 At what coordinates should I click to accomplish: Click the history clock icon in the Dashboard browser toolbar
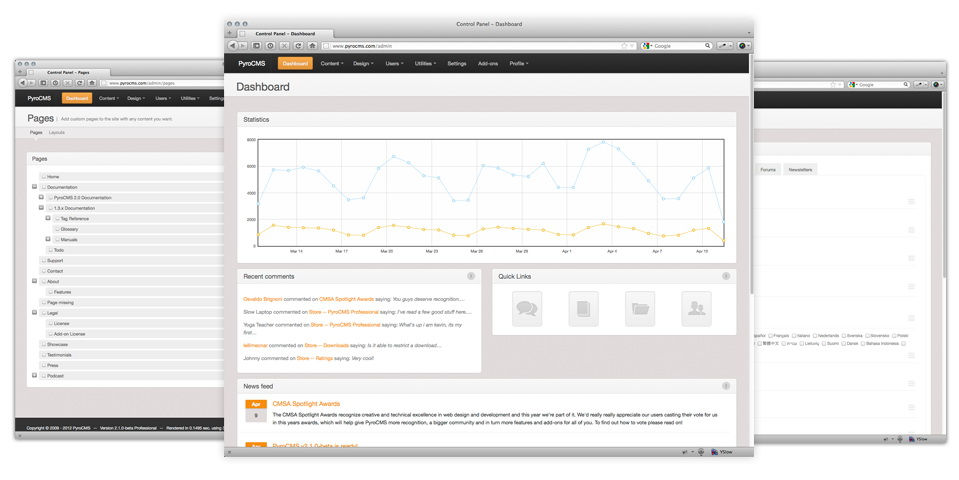[x=270, y=46]
